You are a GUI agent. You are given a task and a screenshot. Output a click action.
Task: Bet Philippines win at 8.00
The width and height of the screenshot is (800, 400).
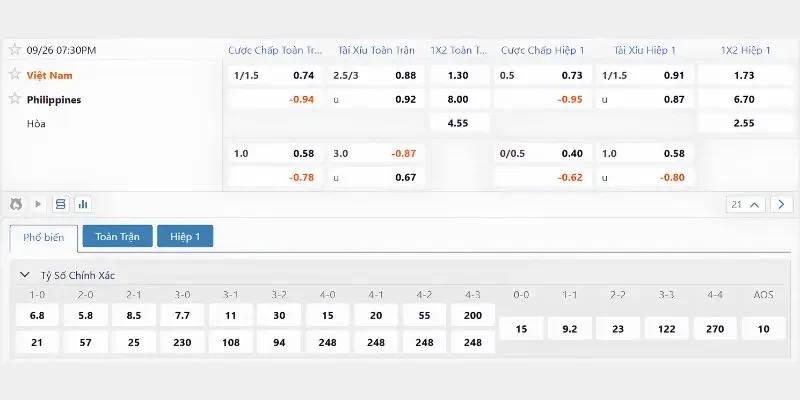[x=459, y=99]
